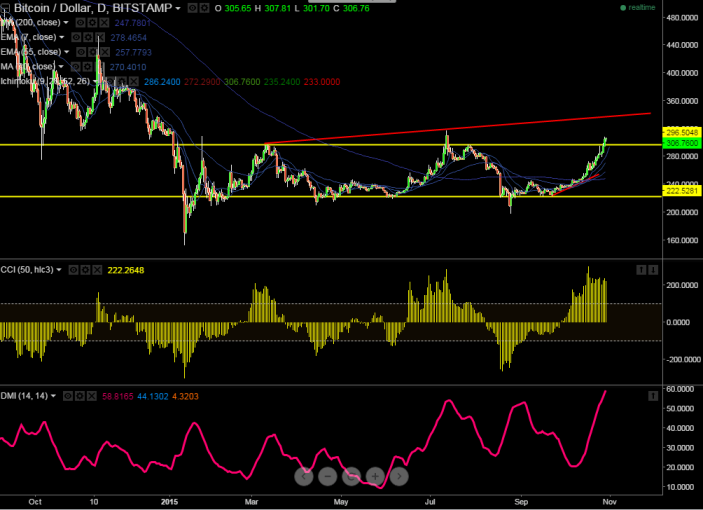Open EMA (7, close) settings gear
The height and width of the screenshot is (510, 703).
(88, 37)
